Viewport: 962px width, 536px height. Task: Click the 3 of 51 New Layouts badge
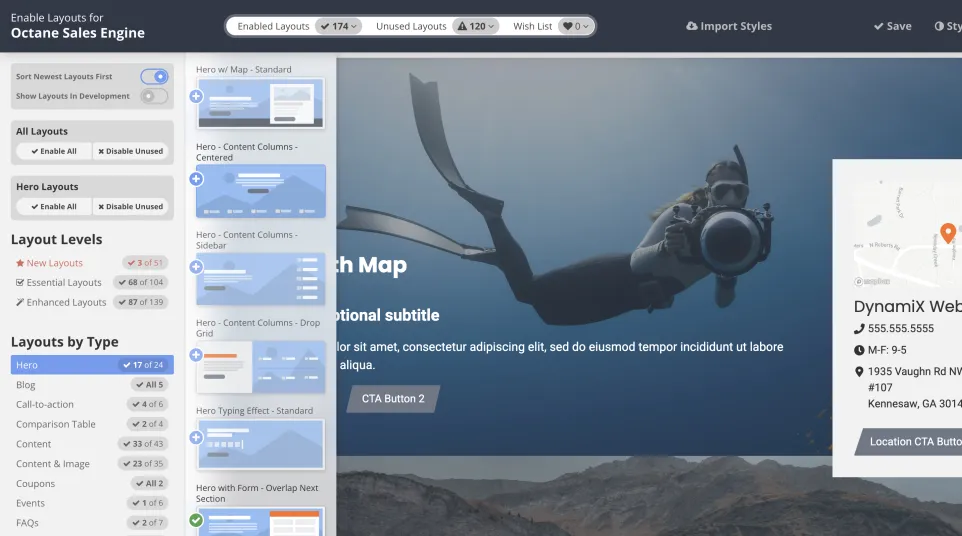pos(145,263)
